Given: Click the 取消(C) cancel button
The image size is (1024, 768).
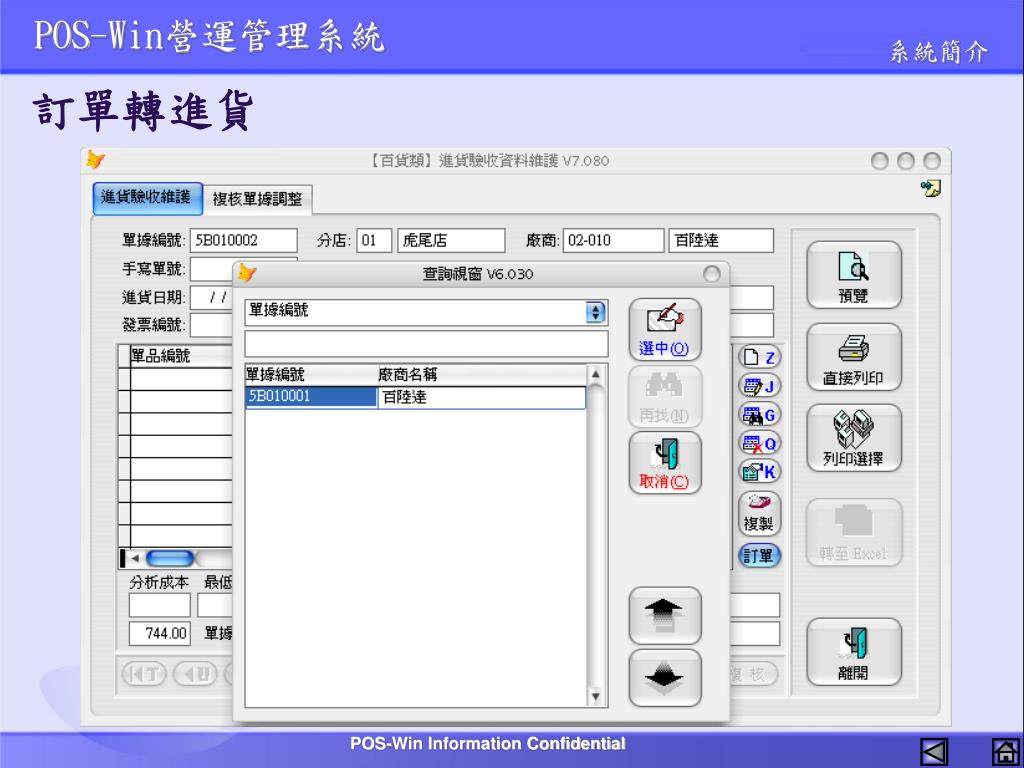Looking at the screenshot, I should coord(665,462).
